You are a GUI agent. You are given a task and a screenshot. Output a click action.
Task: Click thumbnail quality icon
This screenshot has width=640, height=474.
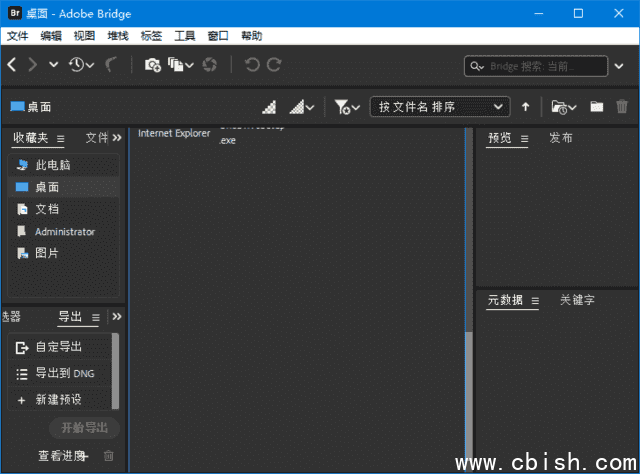click(x=269, y=107)
